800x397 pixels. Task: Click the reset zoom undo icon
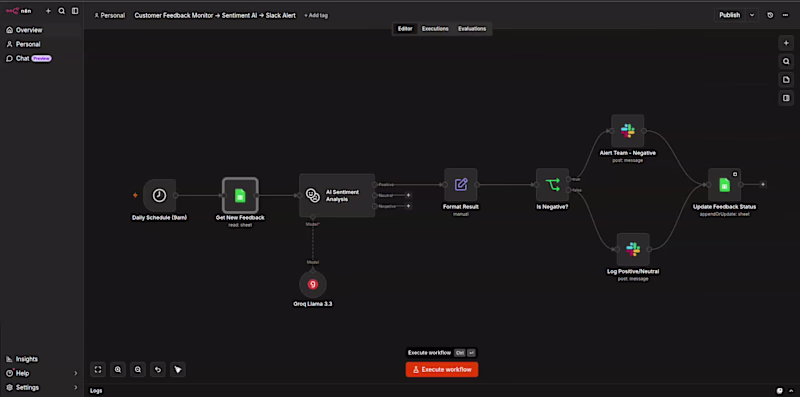point(158,369)
